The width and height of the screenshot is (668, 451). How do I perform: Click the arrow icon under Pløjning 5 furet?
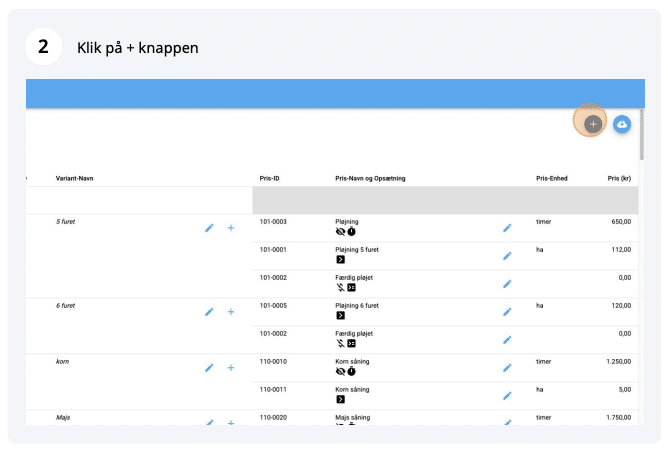point(340,260)
